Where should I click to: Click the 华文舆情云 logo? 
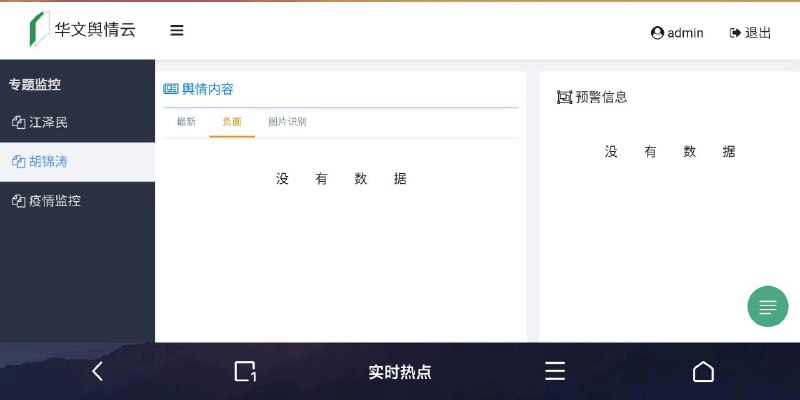(83, 29)
